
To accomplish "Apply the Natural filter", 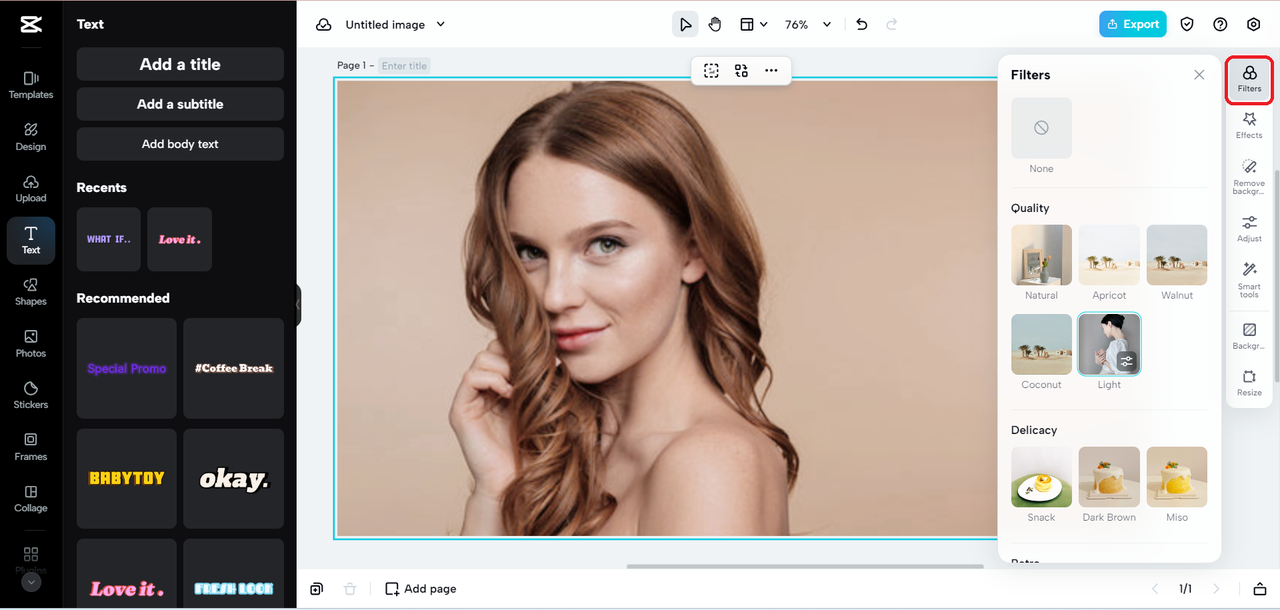I will (1041, 255).
